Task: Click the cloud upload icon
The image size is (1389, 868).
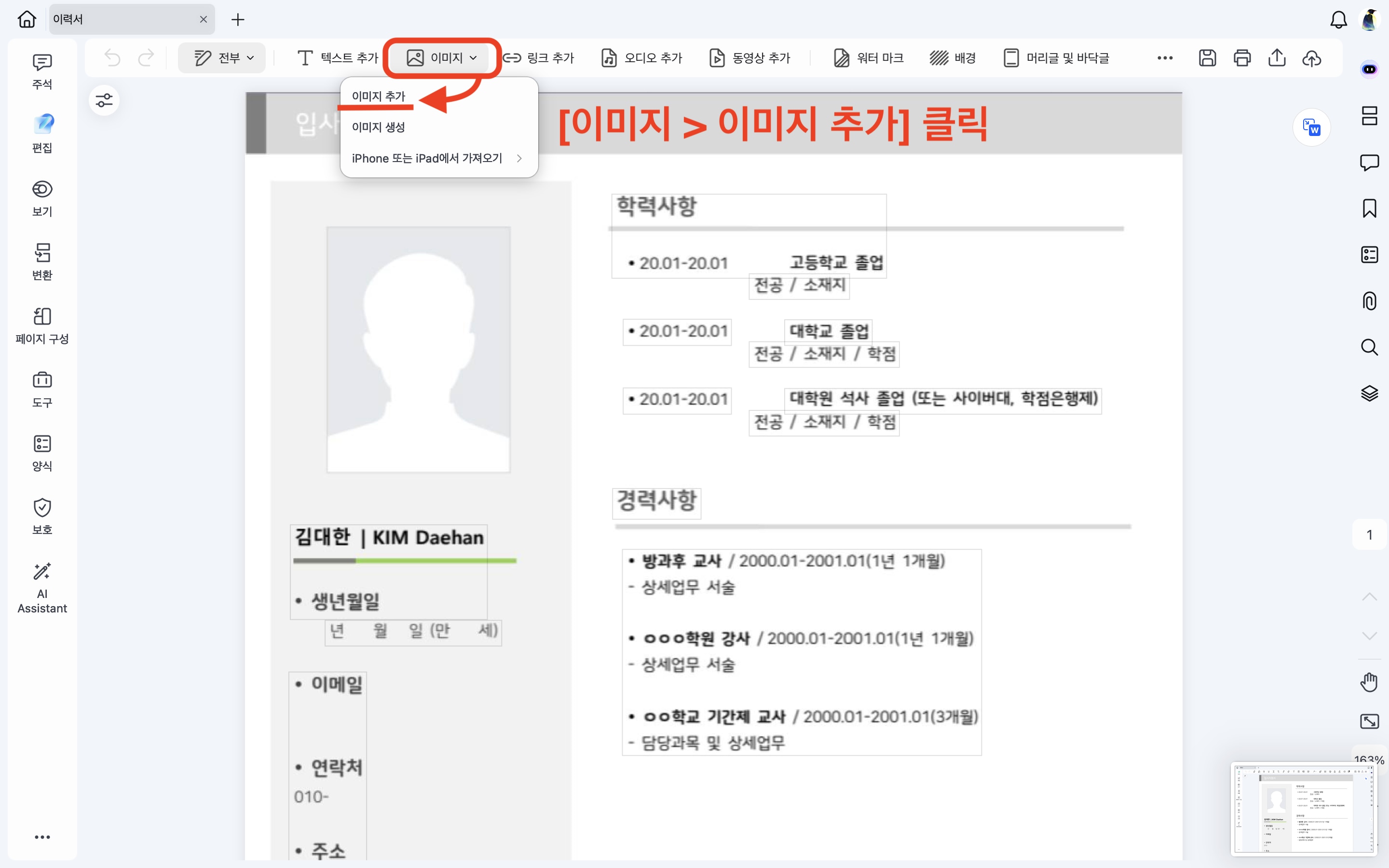Action: [1311, 58]
